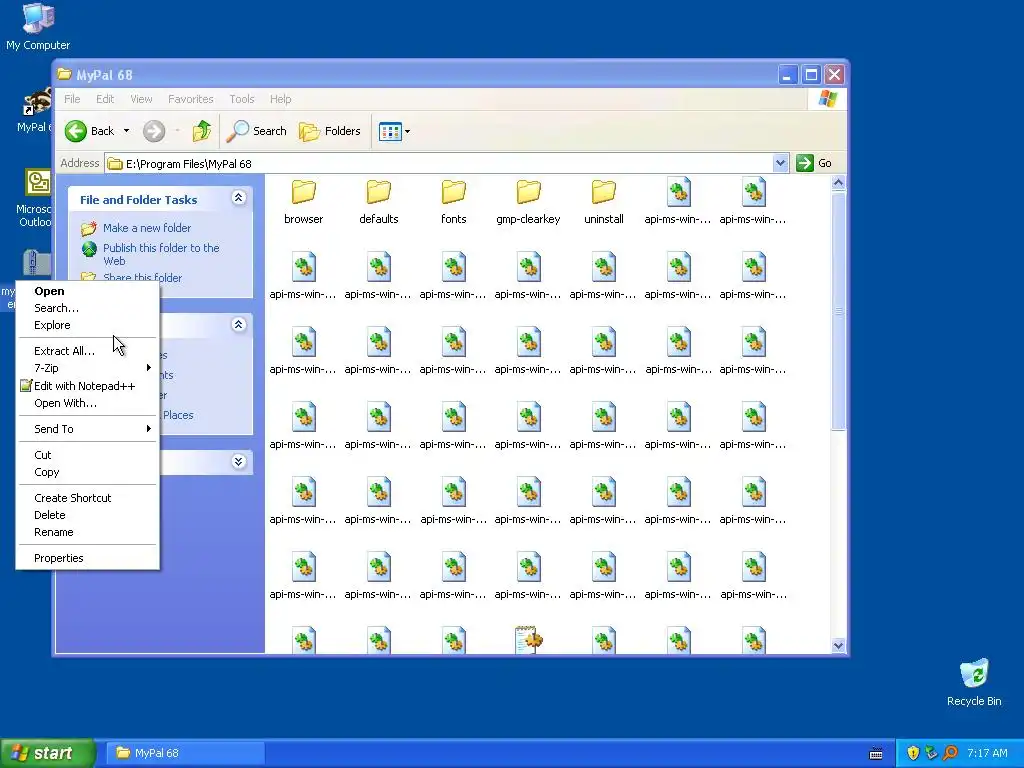Click the Safely Remove Hardware tray icon

pyautogui.click(x=931, y=753)
